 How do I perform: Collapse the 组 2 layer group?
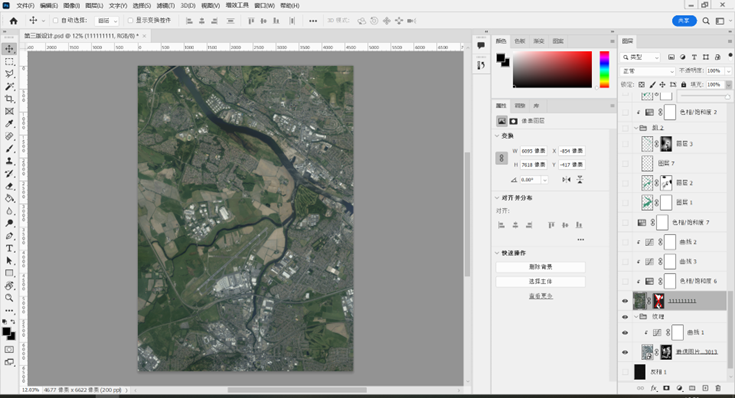[637, 128]
